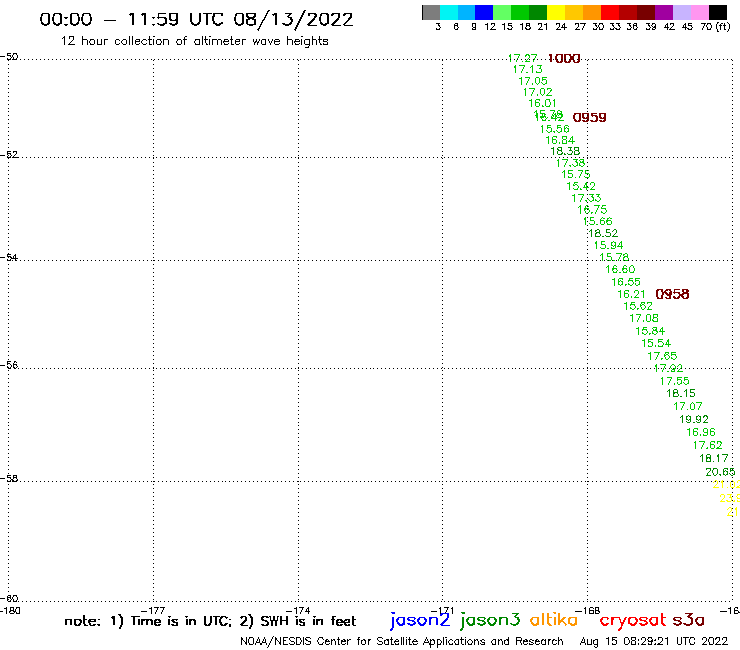The image size is (740, 650).
Task: Select the -174 longitude axis label
Action: click(x=298, y=611)
